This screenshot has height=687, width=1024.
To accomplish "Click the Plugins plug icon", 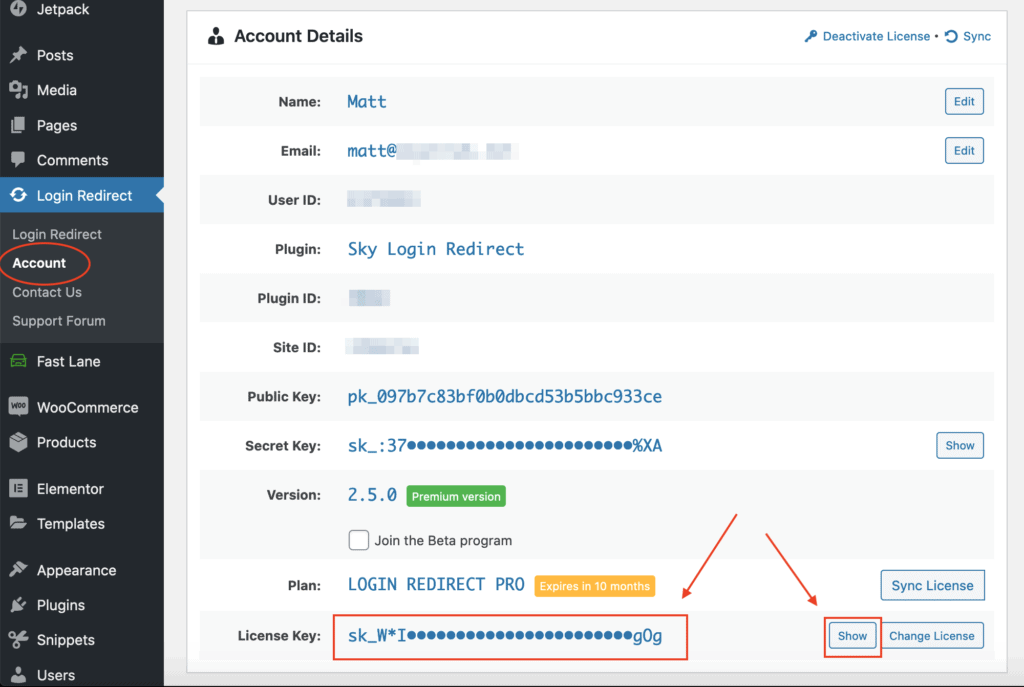I will (x=18, y=605).
